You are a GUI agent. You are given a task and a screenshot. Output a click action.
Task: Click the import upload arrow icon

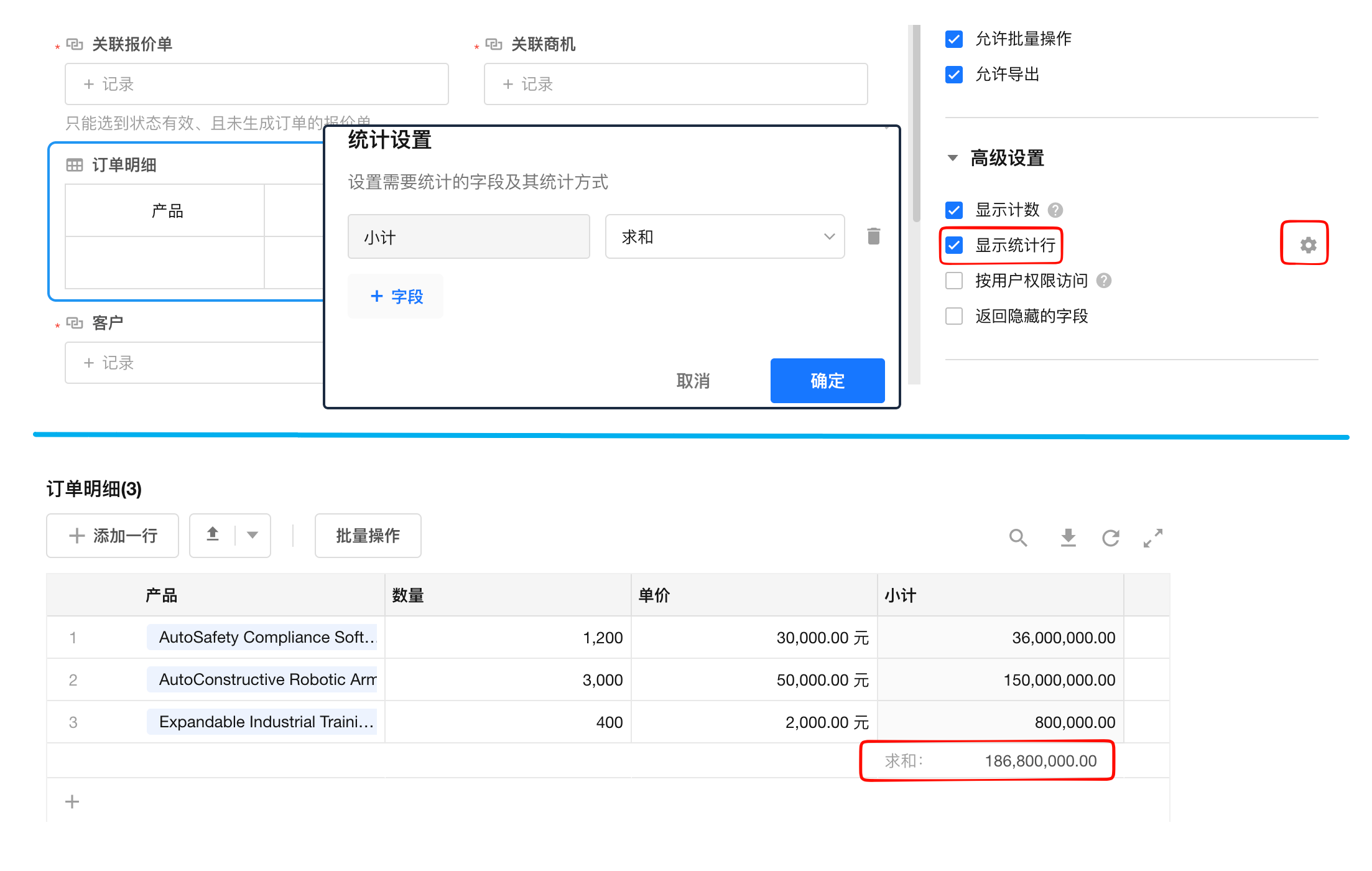(x=213, y=534)
